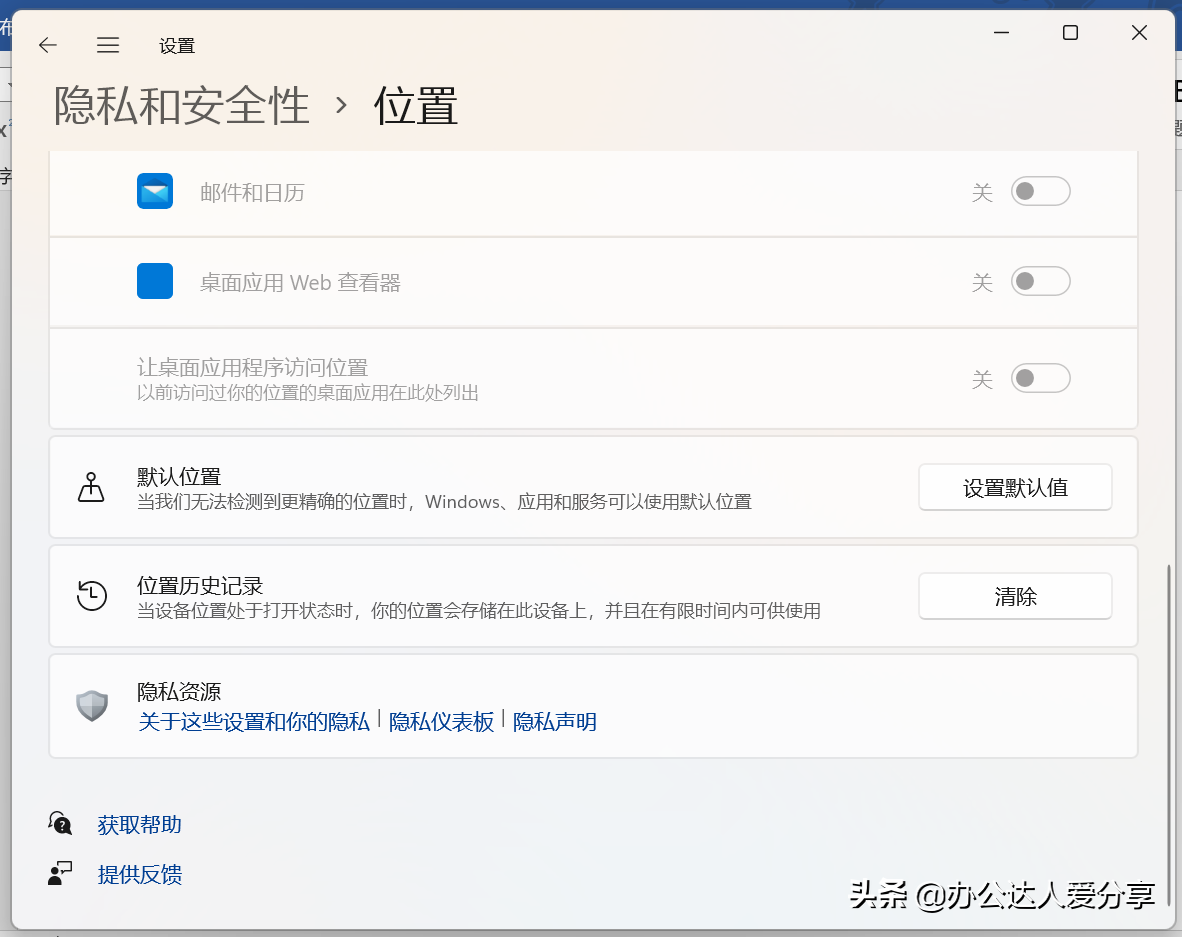Screen dimensions: 1182x937
Task: Click the 邮件和日历 app label
Action: pos(252,192)
